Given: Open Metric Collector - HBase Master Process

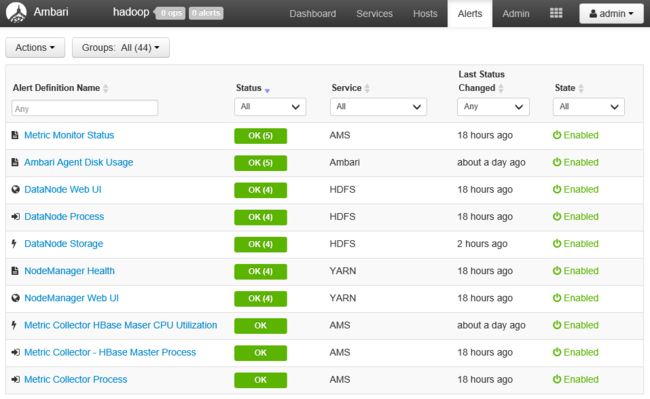Looking at the screenshot, I should tap(110, 352).
